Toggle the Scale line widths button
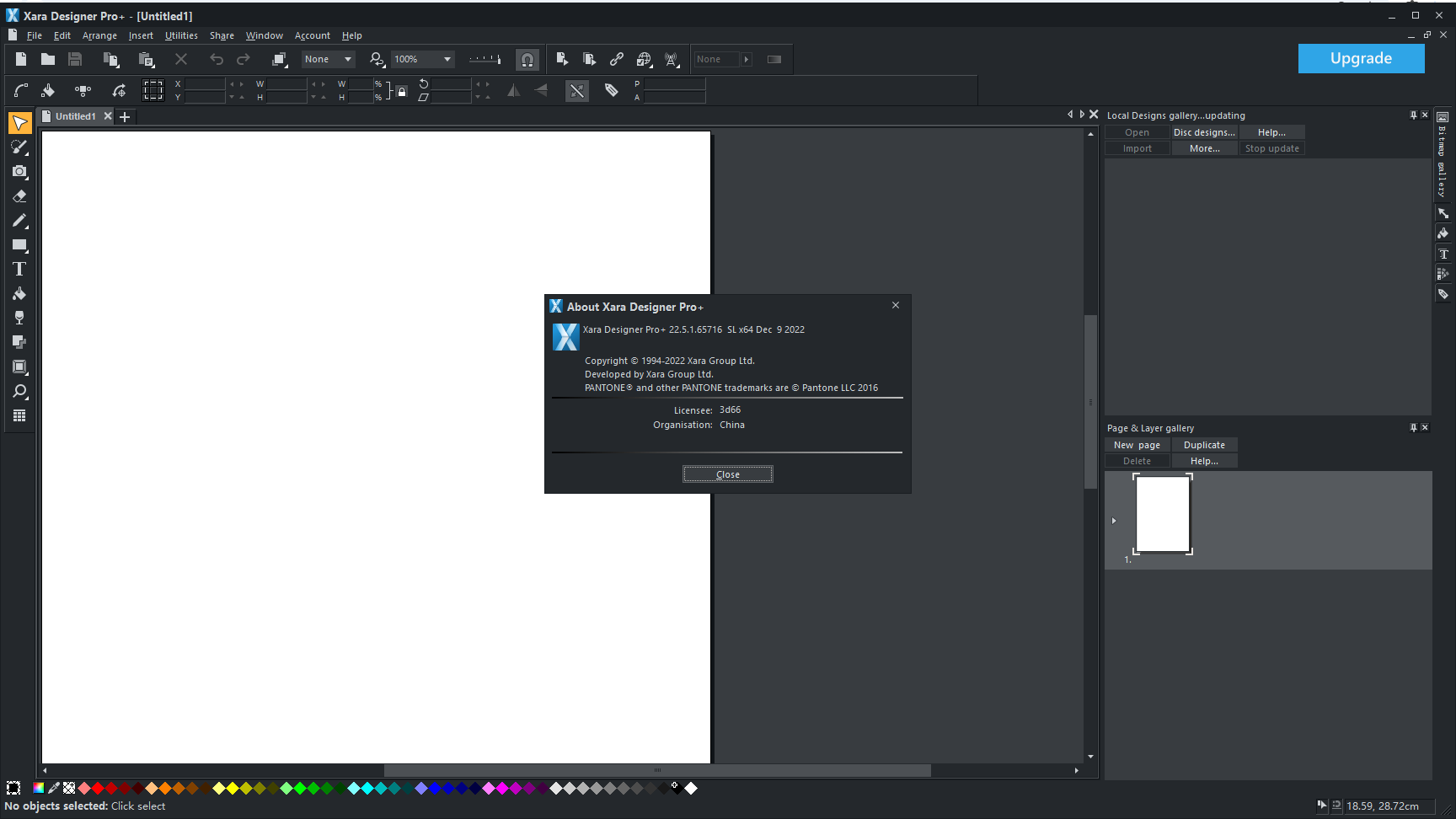Viewport: 1456px width, 819px height. (577, 90)
